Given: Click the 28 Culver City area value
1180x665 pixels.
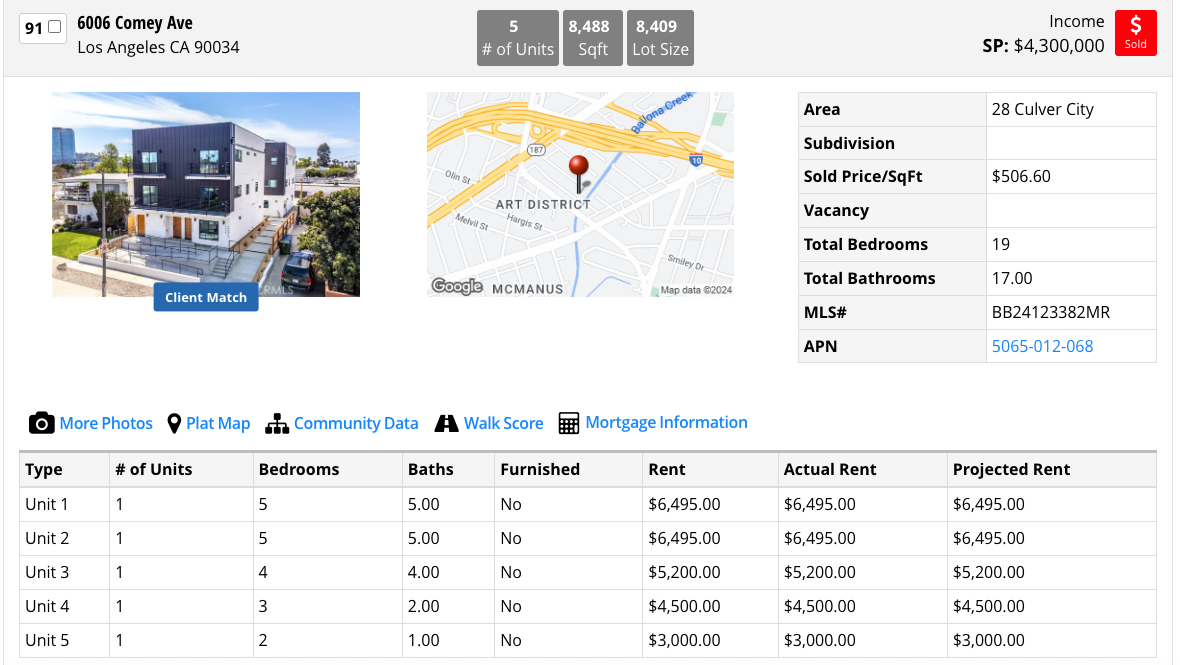Looking at the screenshot, I should click(x=1042, y=109).
